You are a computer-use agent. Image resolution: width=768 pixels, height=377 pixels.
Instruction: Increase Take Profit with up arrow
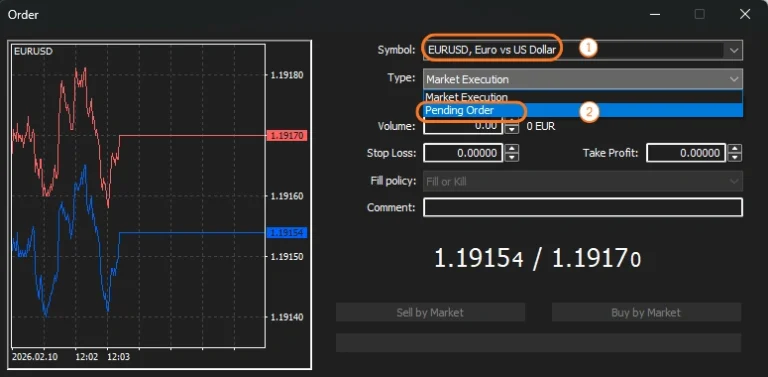click(735, 149)
